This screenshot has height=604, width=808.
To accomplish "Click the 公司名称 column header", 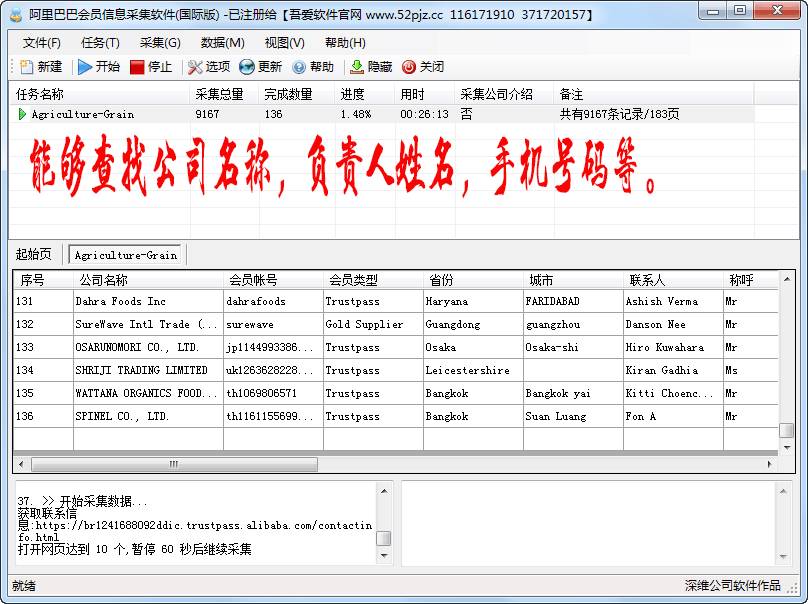I will pyautogui.click(x=148, y=280).
